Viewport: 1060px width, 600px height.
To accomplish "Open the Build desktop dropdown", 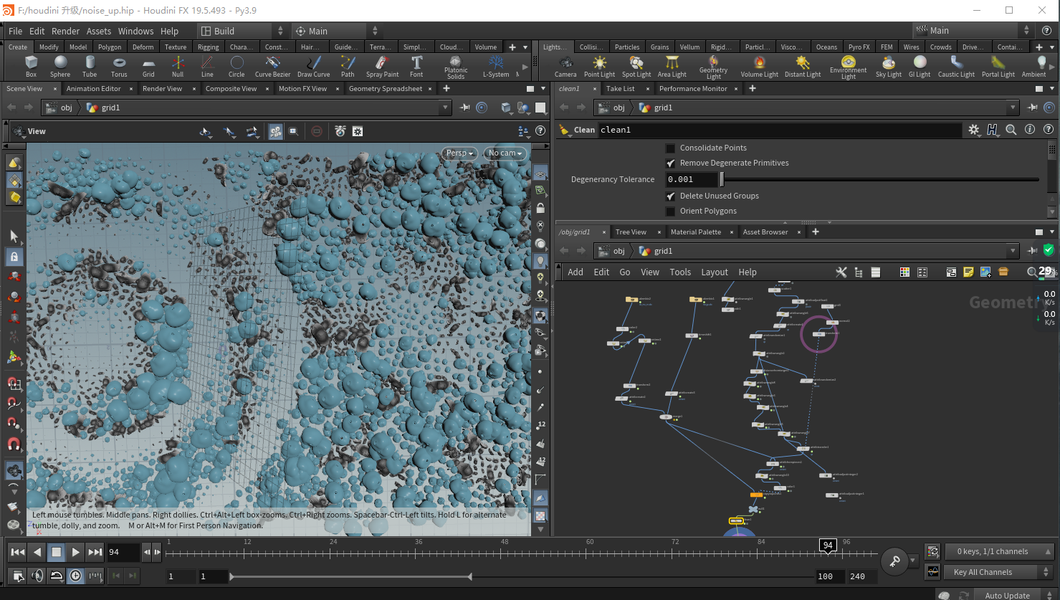I will tap(242, 31).
